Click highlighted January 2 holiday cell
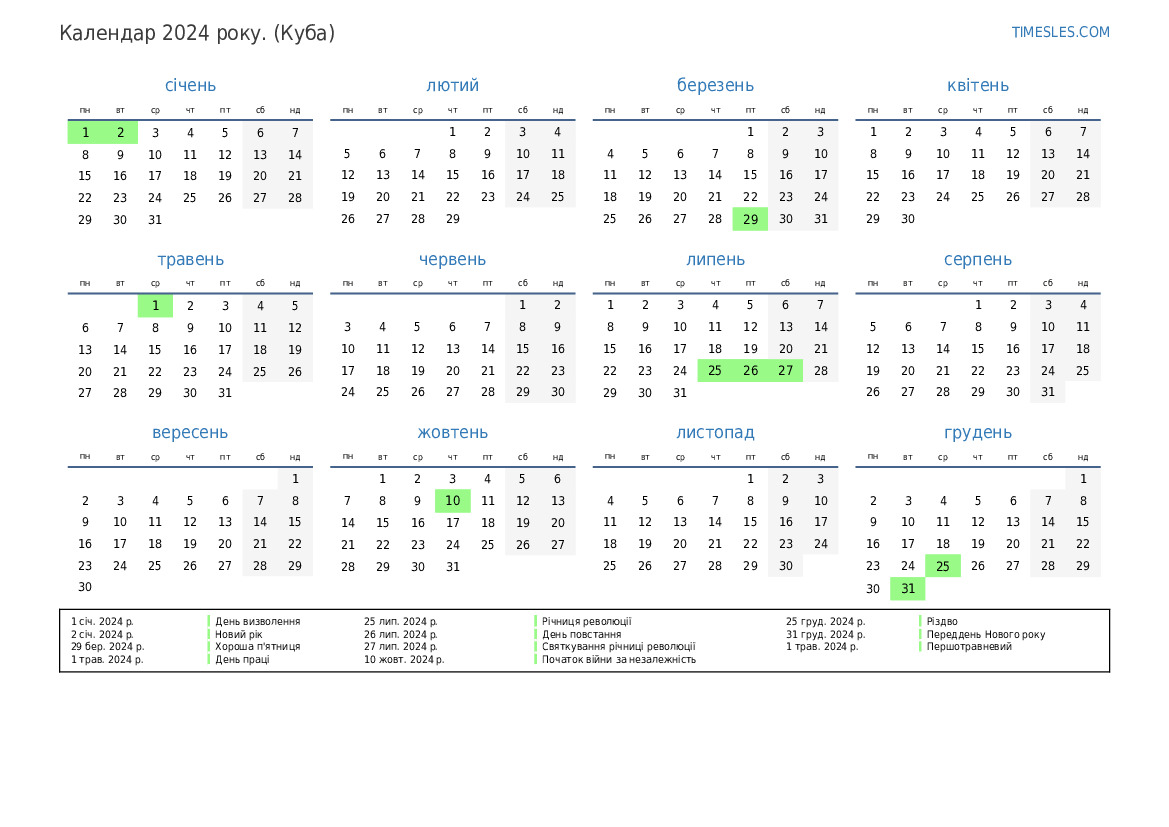 click(120, 133)
